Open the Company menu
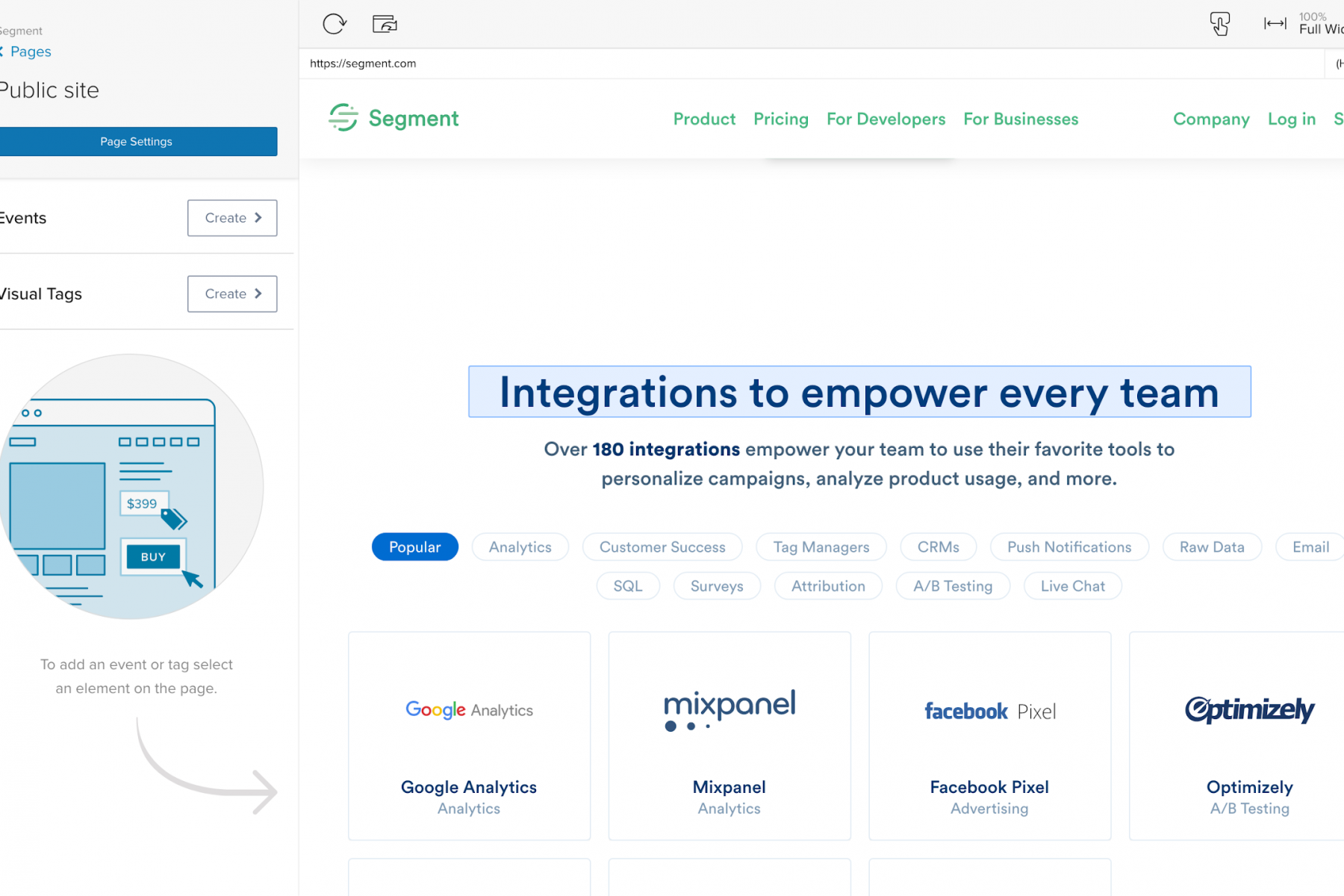The height and width of the screenshot is (896, 1344). pyautogui.click(x=1211, y=119)
